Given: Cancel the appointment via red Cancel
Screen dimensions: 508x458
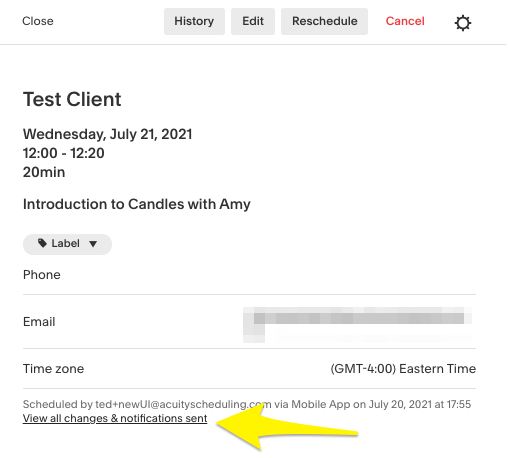Looking at the screenshot, I should 405,21.
